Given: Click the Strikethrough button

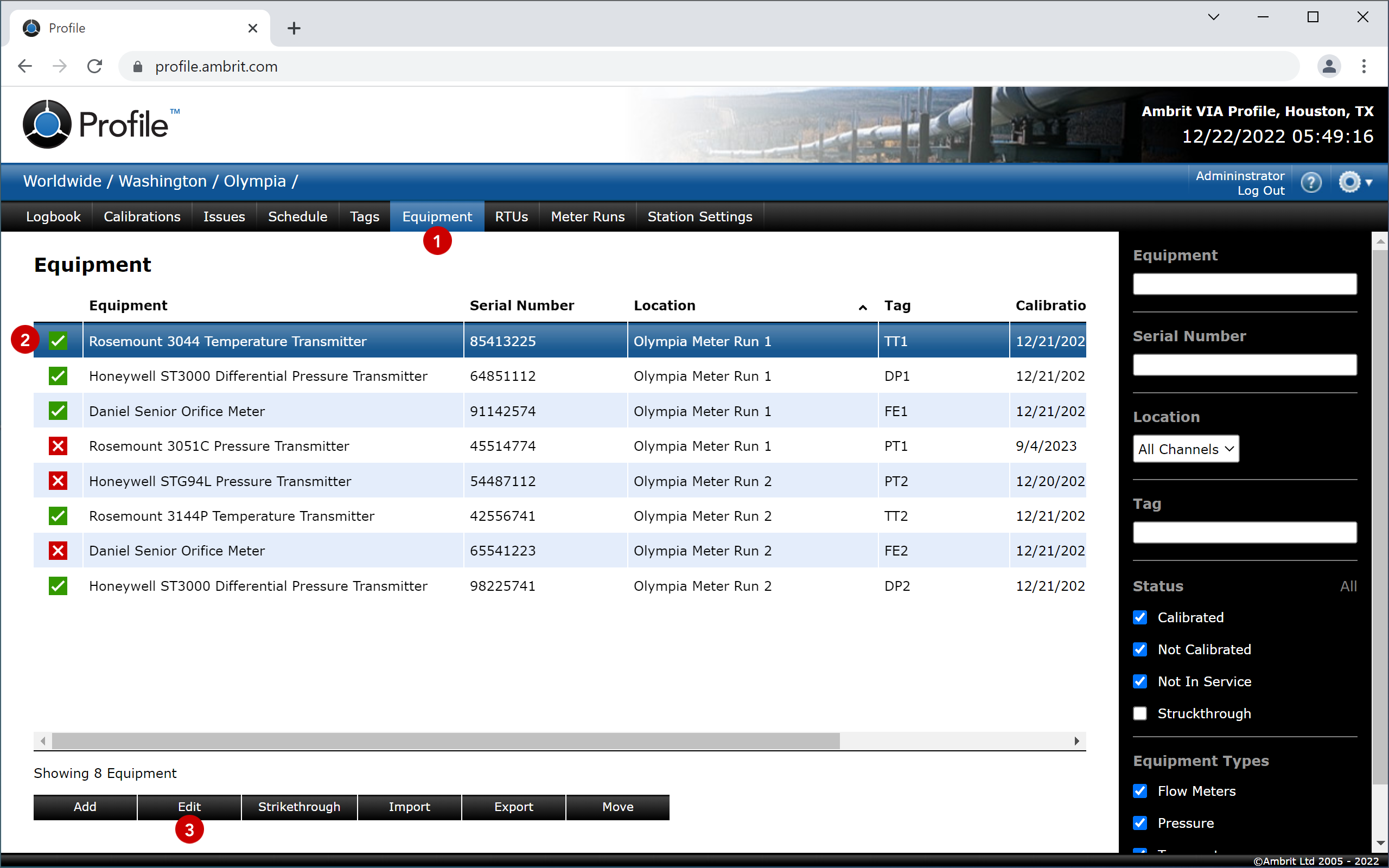Looking at the screenshot, I should [299, 807].
